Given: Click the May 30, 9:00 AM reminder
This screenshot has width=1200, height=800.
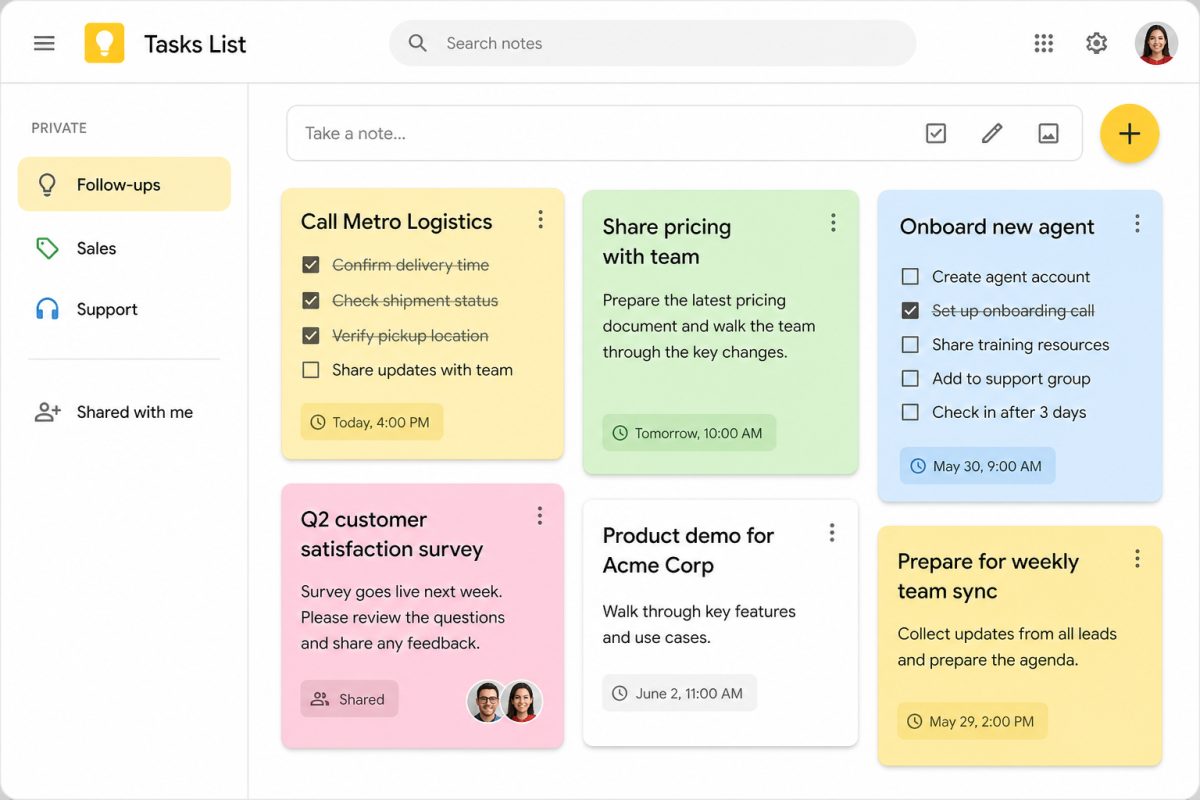Looking at the screenshot, I should click(x=977, y=466).
